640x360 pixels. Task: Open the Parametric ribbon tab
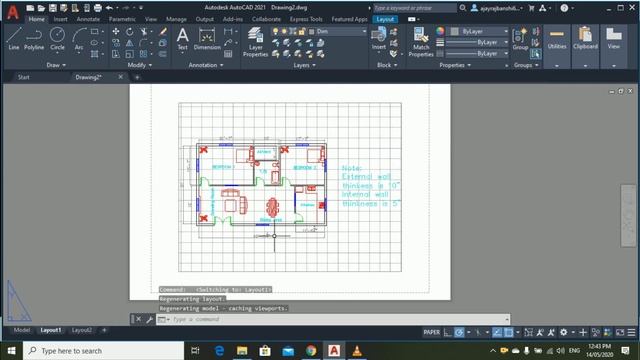(x=122, y=19)
